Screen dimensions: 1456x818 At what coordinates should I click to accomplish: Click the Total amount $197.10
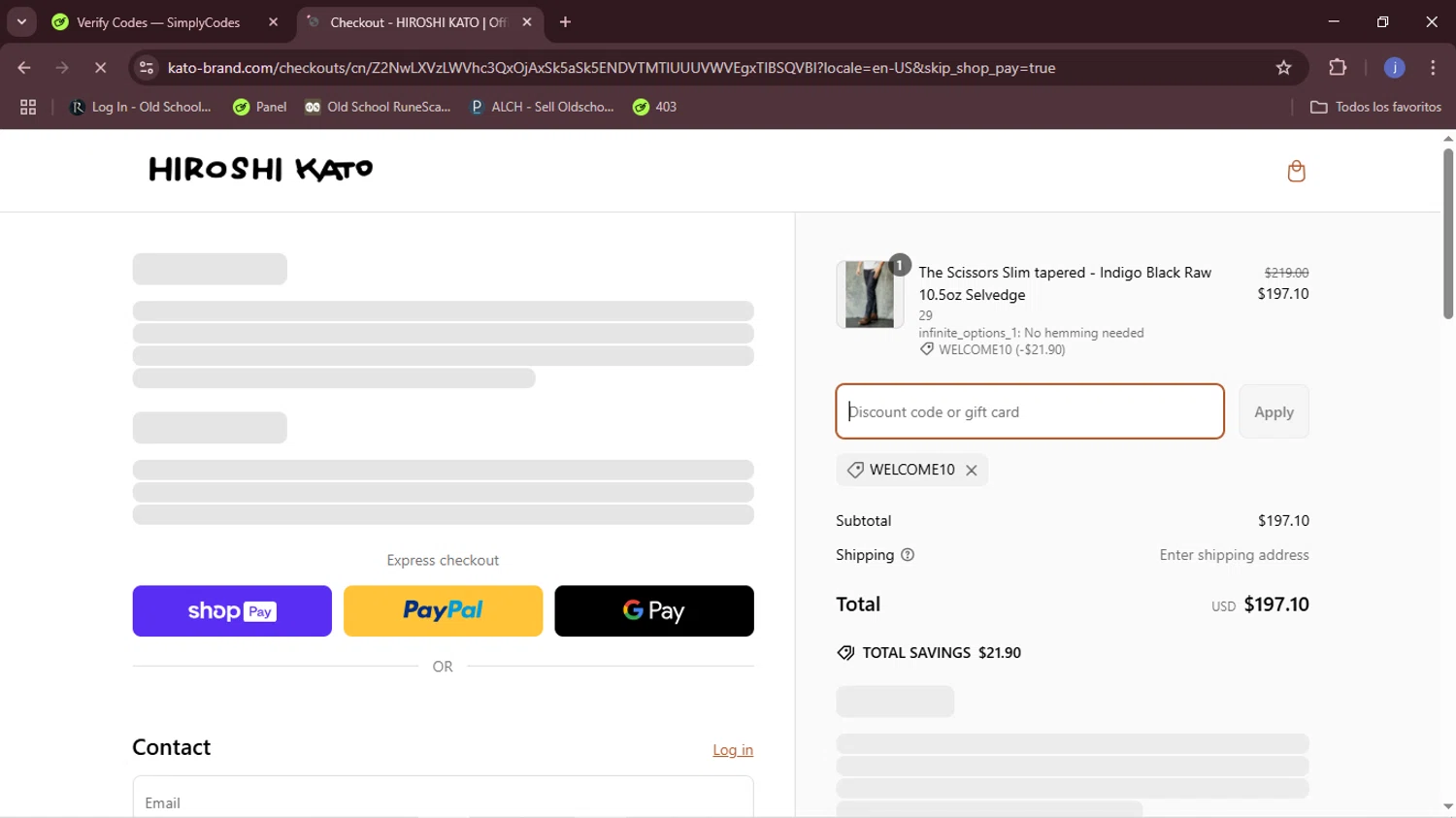1276,605
